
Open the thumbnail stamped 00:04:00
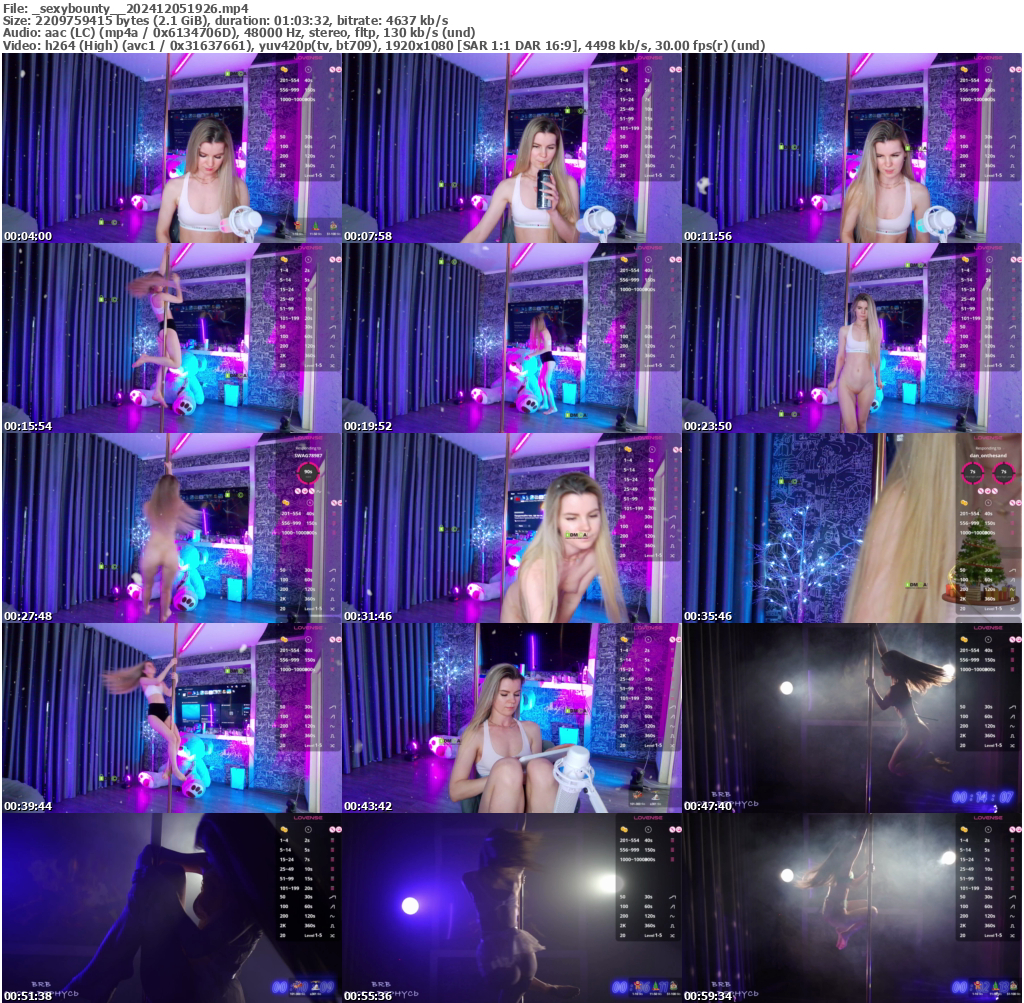coord(171,148)
